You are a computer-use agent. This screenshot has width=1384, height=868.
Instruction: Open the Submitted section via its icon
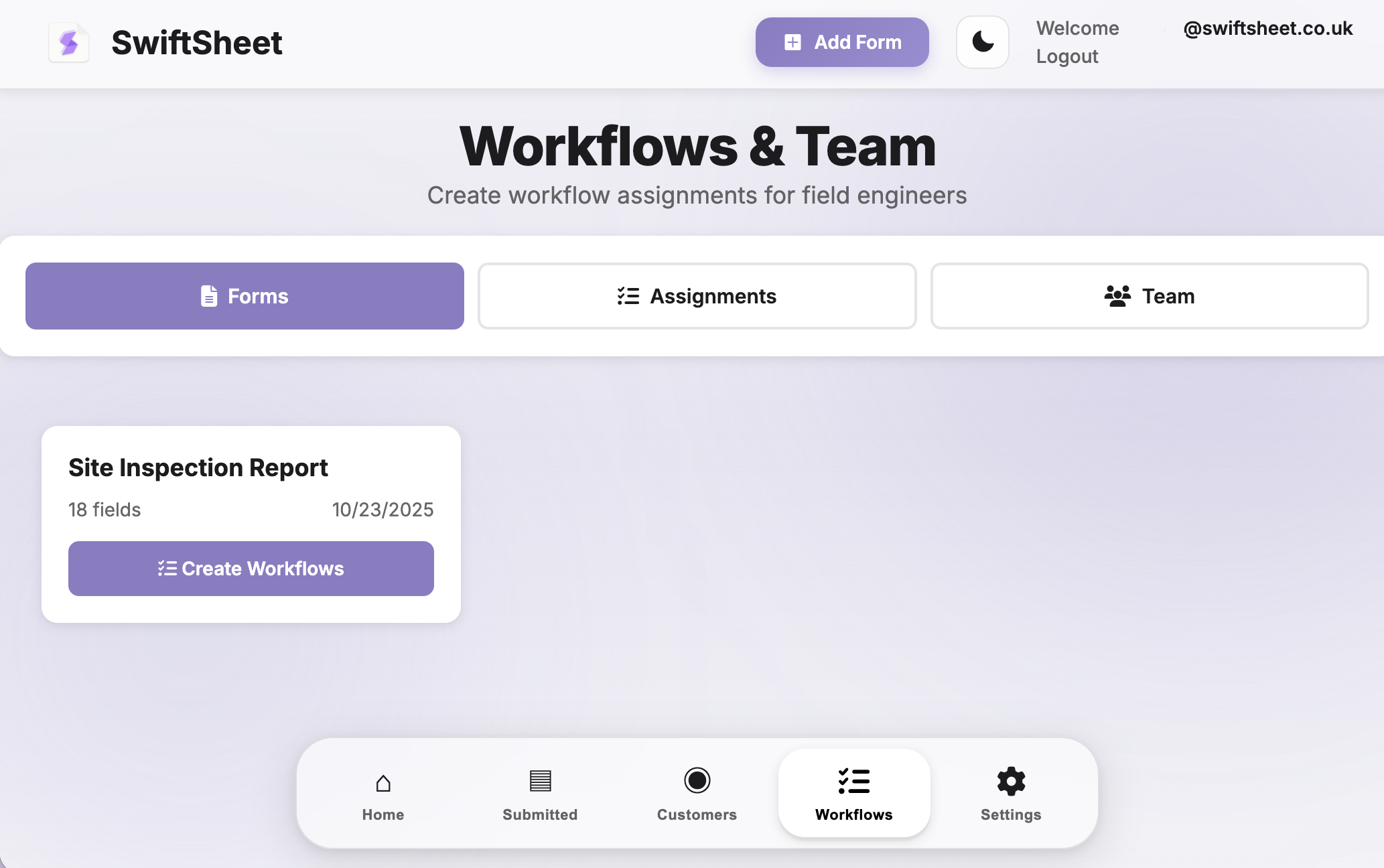coord(539,781)
